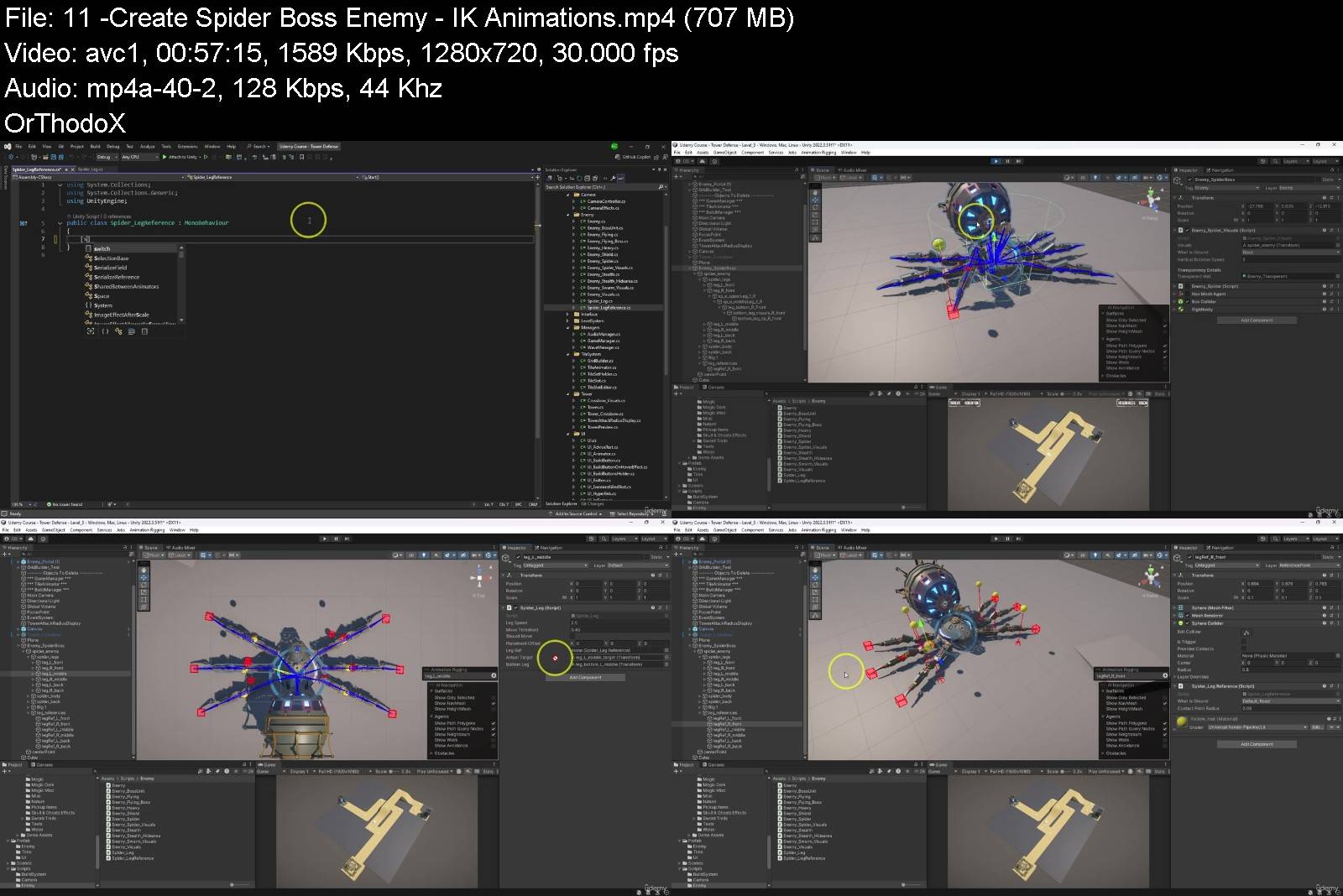
Task: Click GitHub Copilot icon in Visual Studio
Action: coord(618,157)
